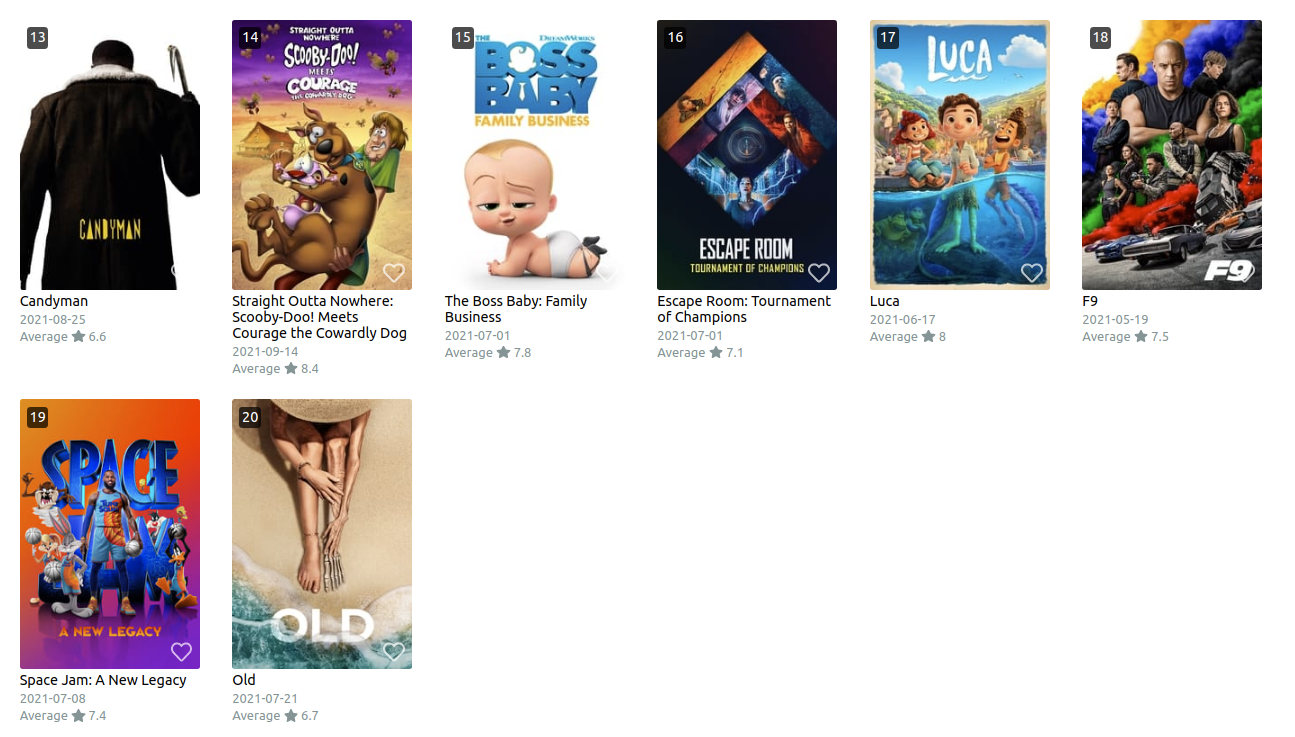Click the rank 20 badge on Old poster

coord(250,417)
